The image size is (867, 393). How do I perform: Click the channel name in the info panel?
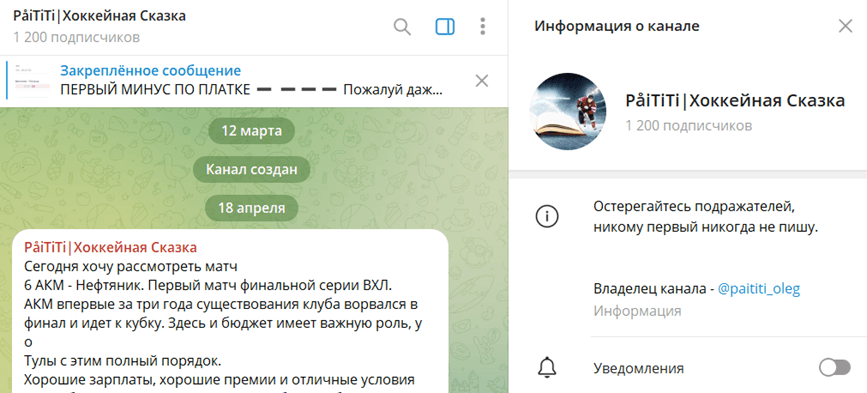(735, 101)
